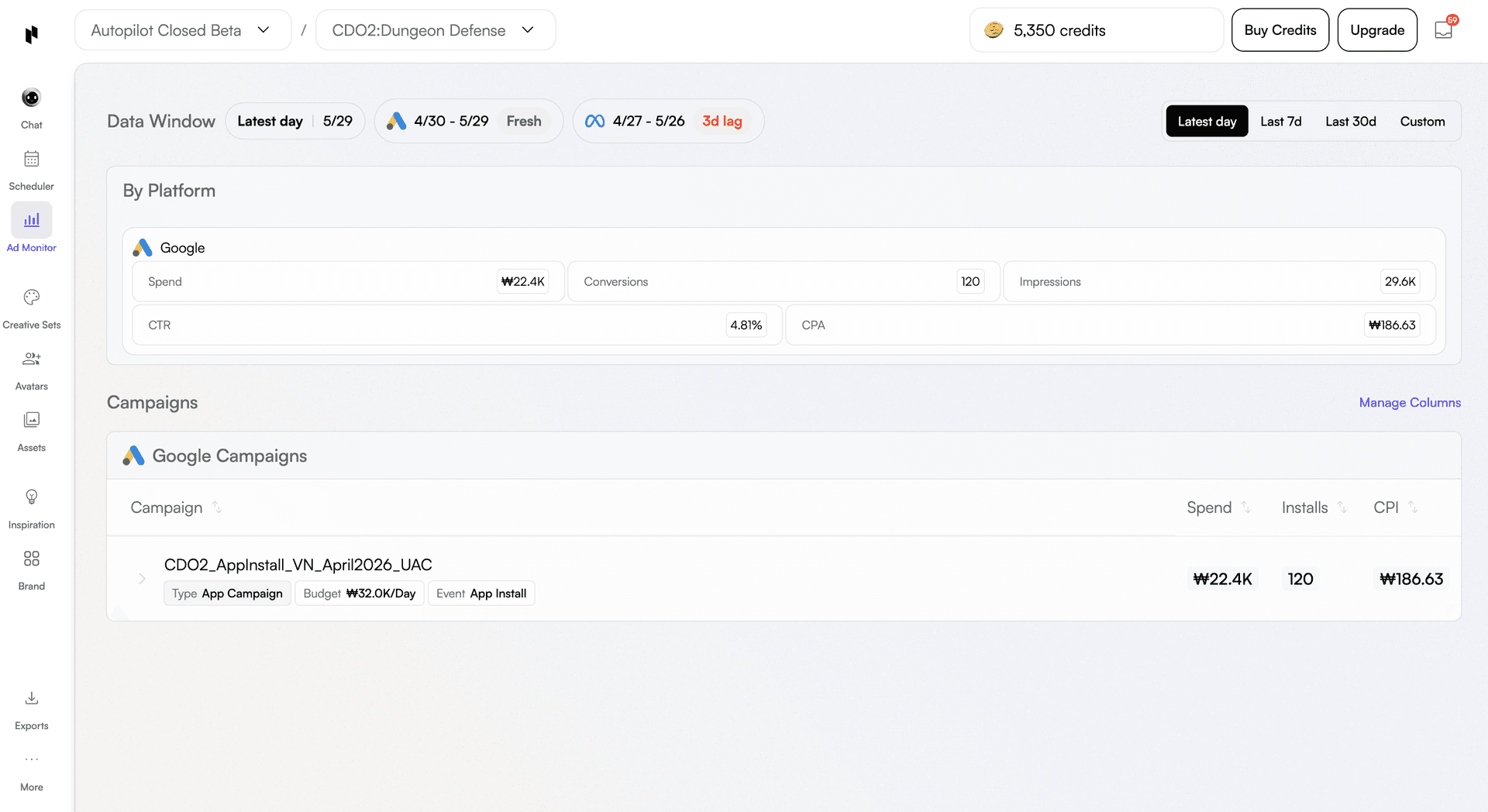Sort by Spend column arrows
This screenshot has width=1488, height=812.
(1246, 507)
